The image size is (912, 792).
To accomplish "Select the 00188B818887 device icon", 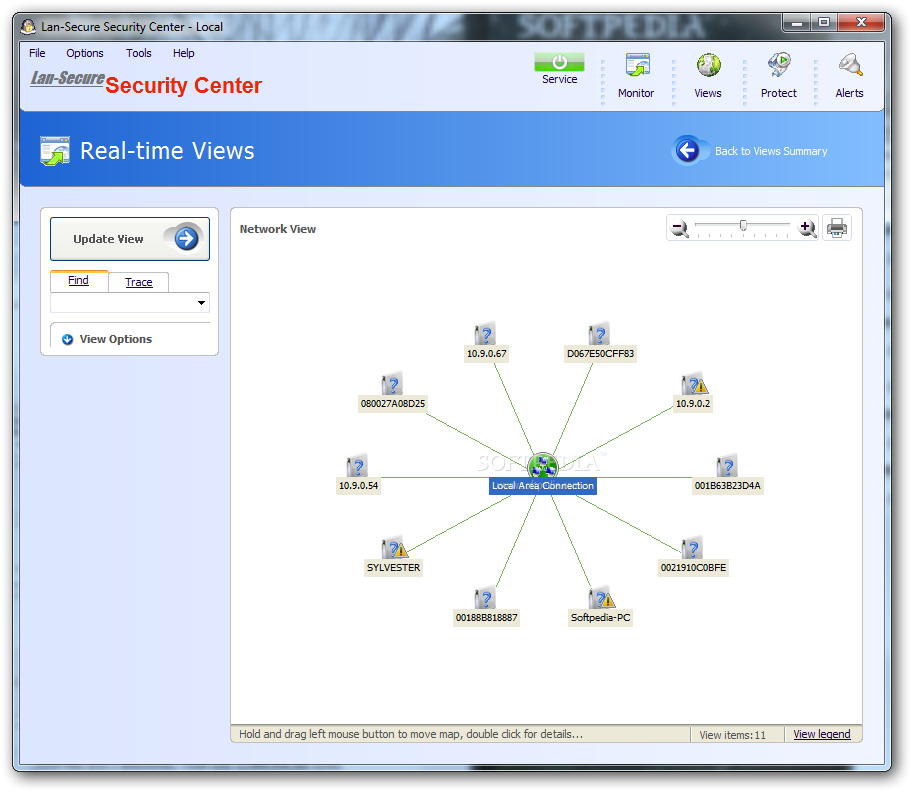I will [485, 598].
